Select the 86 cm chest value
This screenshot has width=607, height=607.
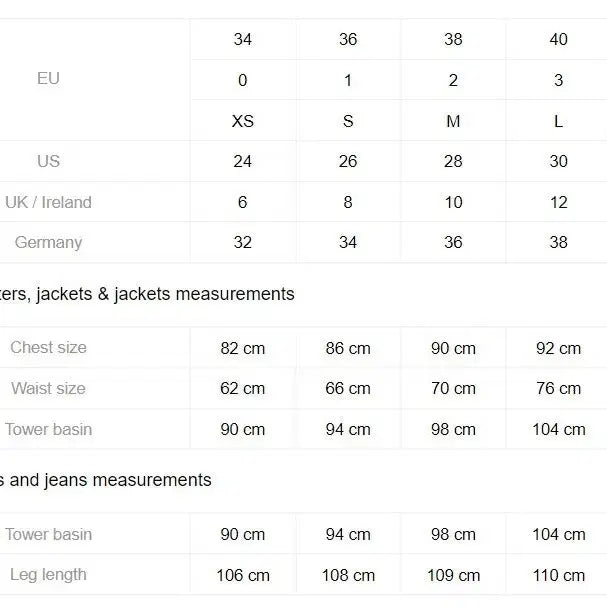tap(348, 348)
